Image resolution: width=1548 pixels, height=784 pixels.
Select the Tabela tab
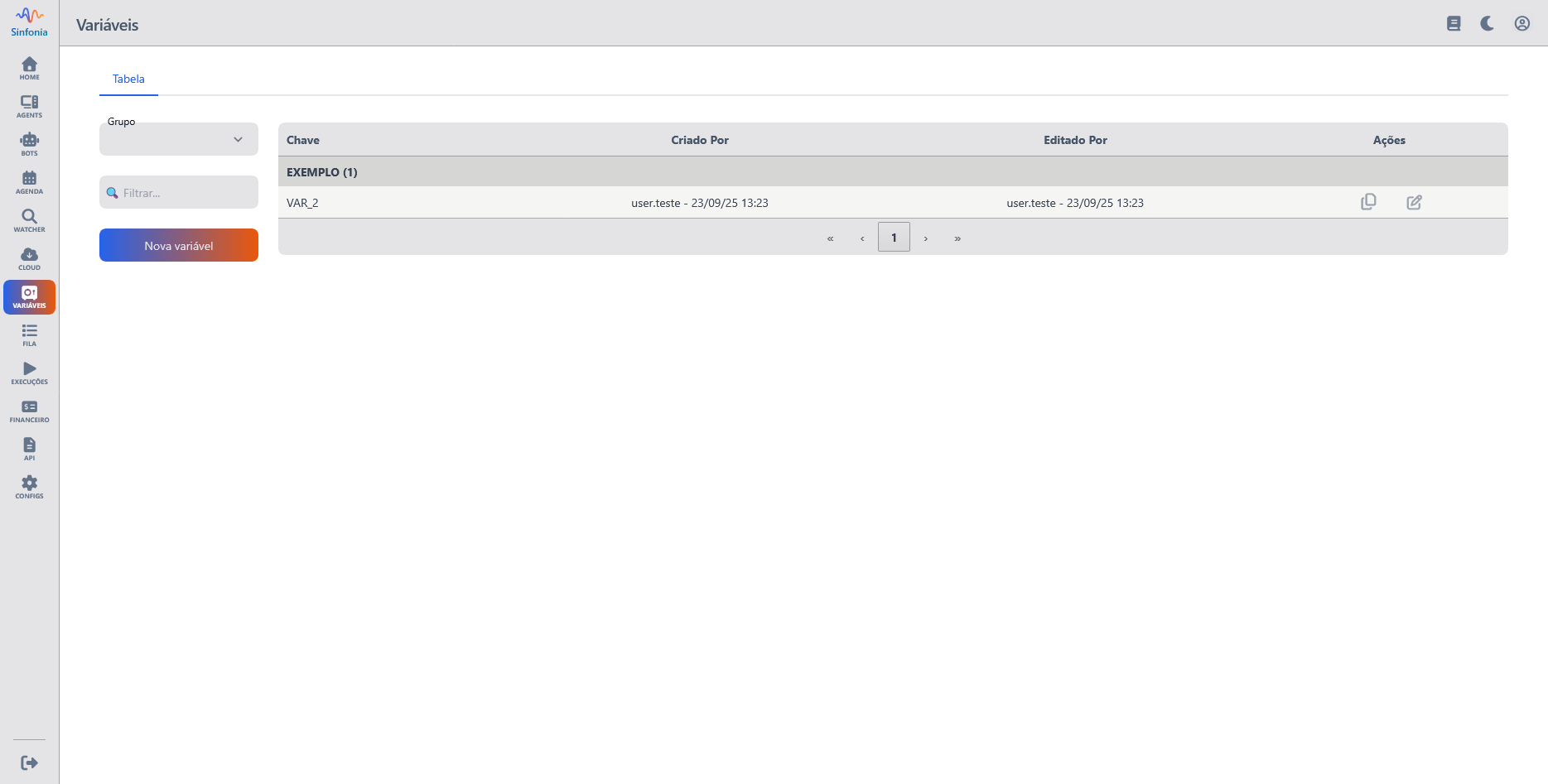tap(128, 79)
